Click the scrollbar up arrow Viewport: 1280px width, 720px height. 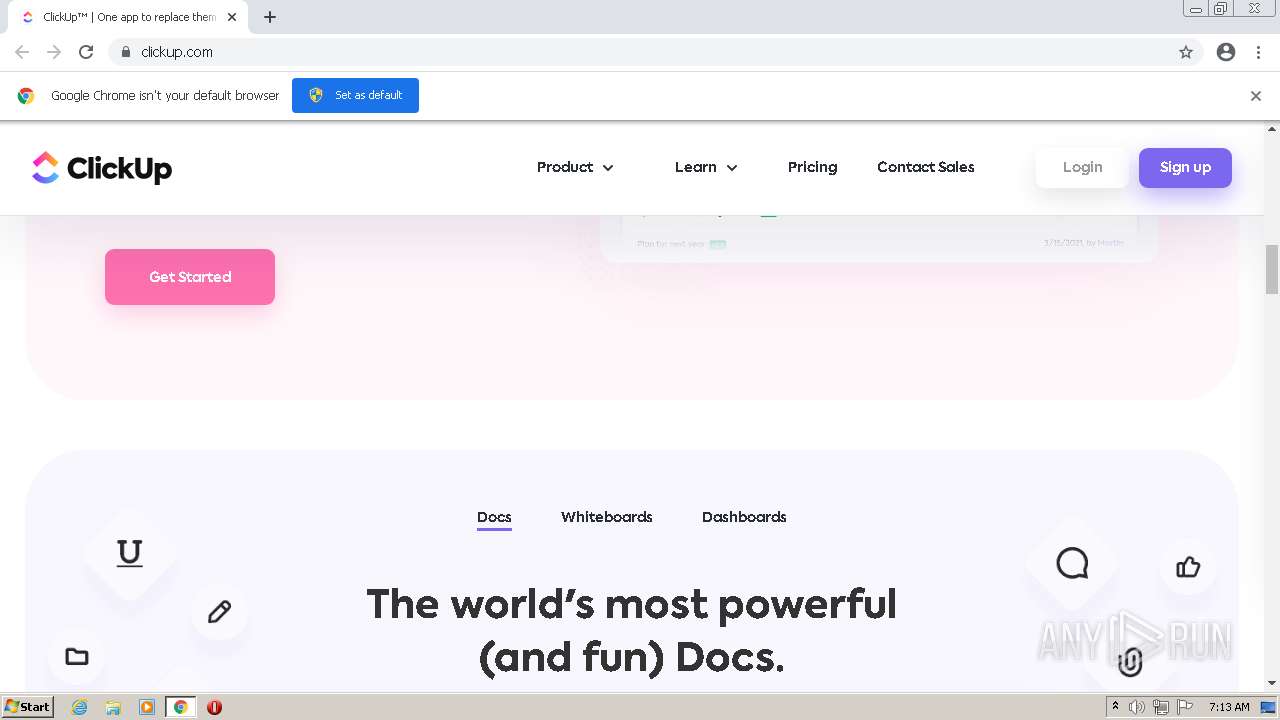coord(1272,129)
